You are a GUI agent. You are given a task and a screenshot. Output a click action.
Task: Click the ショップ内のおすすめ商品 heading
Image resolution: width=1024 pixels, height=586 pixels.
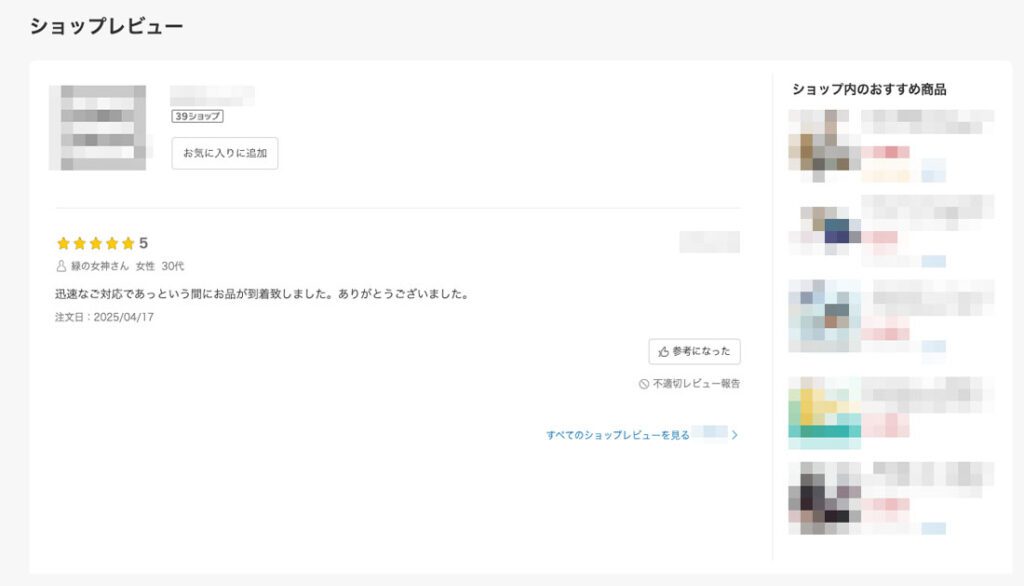[x=869, y=90]
